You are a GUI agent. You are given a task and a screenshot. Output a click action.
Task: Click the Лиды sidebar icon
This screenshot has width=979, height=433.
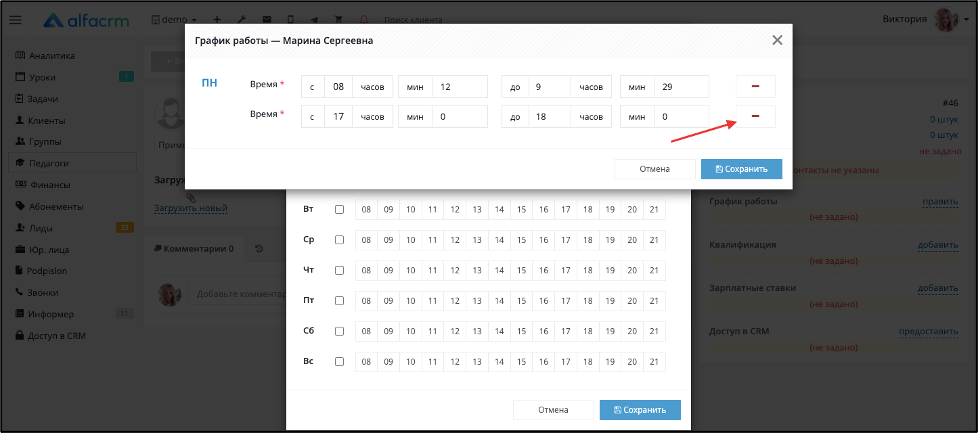pyautogui.click(x=20, y=228)
